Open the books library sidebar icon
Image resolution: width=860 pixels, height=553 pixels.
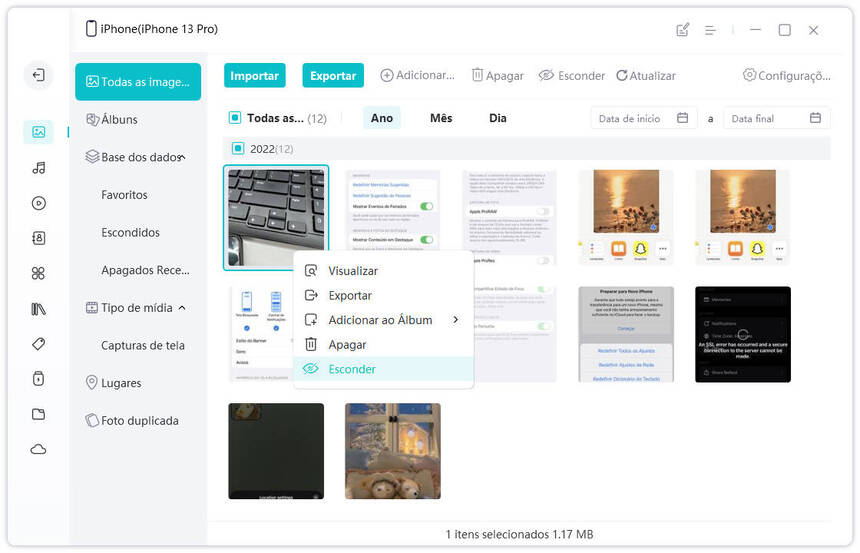[38, 309]
